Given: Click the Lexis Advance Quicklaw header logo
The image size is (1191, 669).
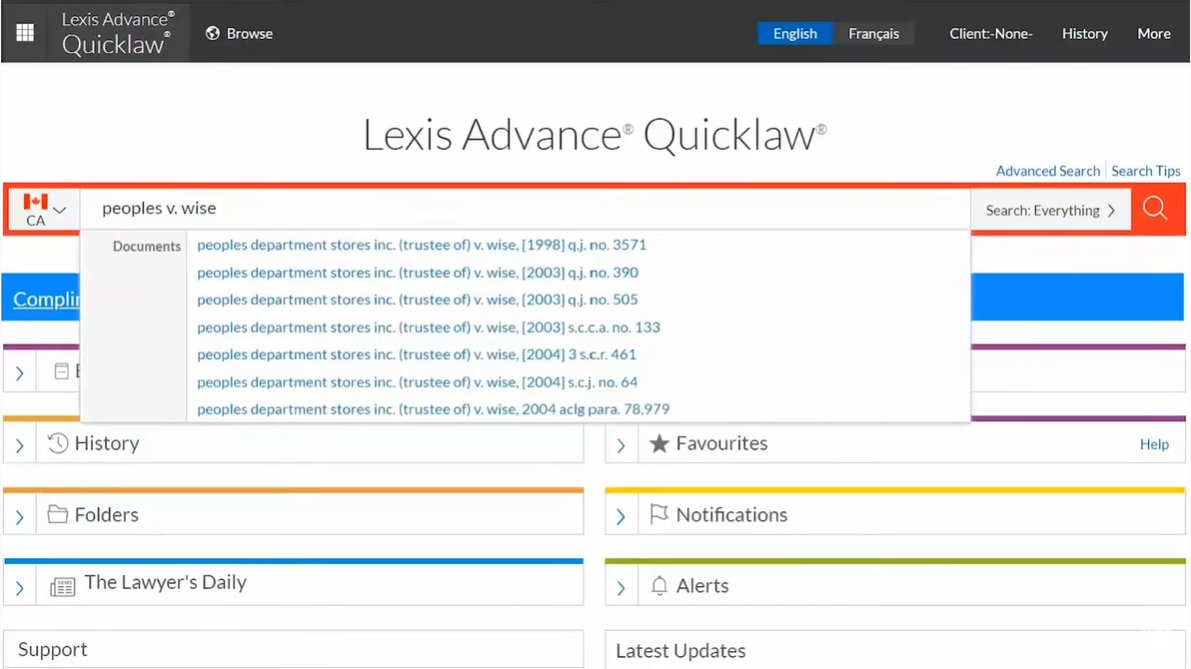Looking at the screenshot, I should (x=118, y=33).
